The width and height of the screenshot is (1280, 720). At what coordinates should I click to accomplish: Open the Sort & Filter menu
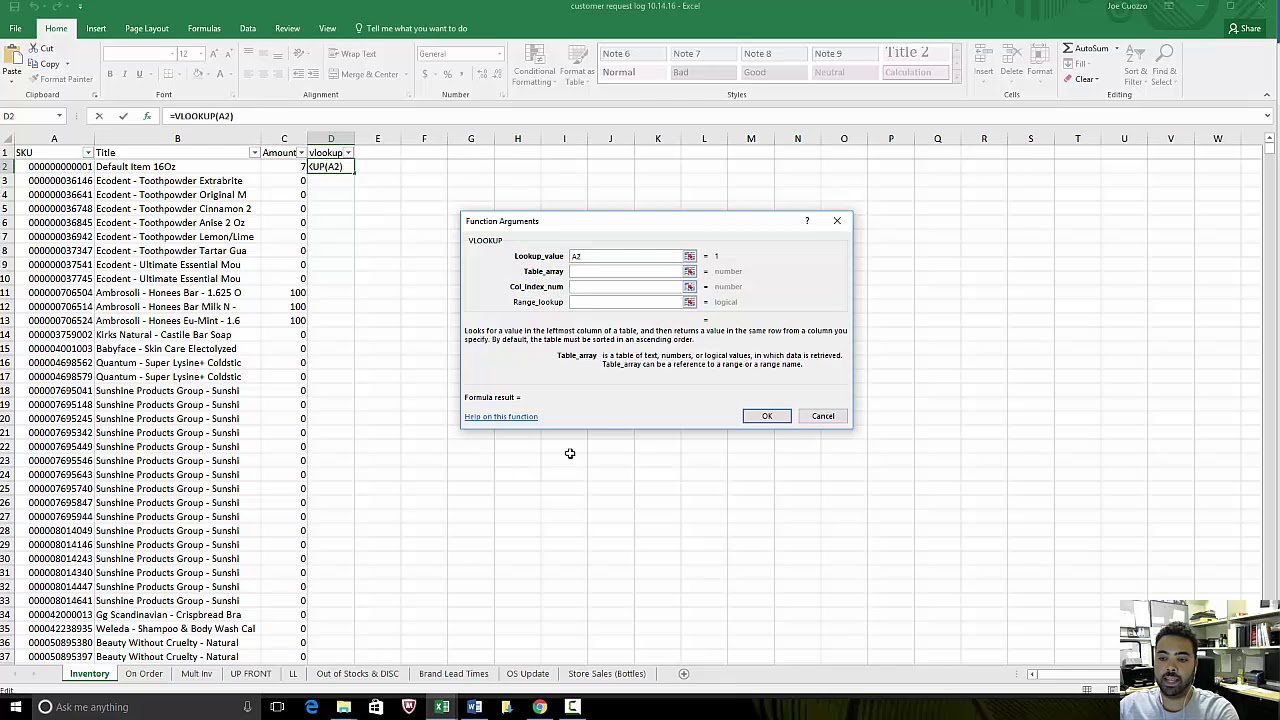click(x=1136, y=65)
